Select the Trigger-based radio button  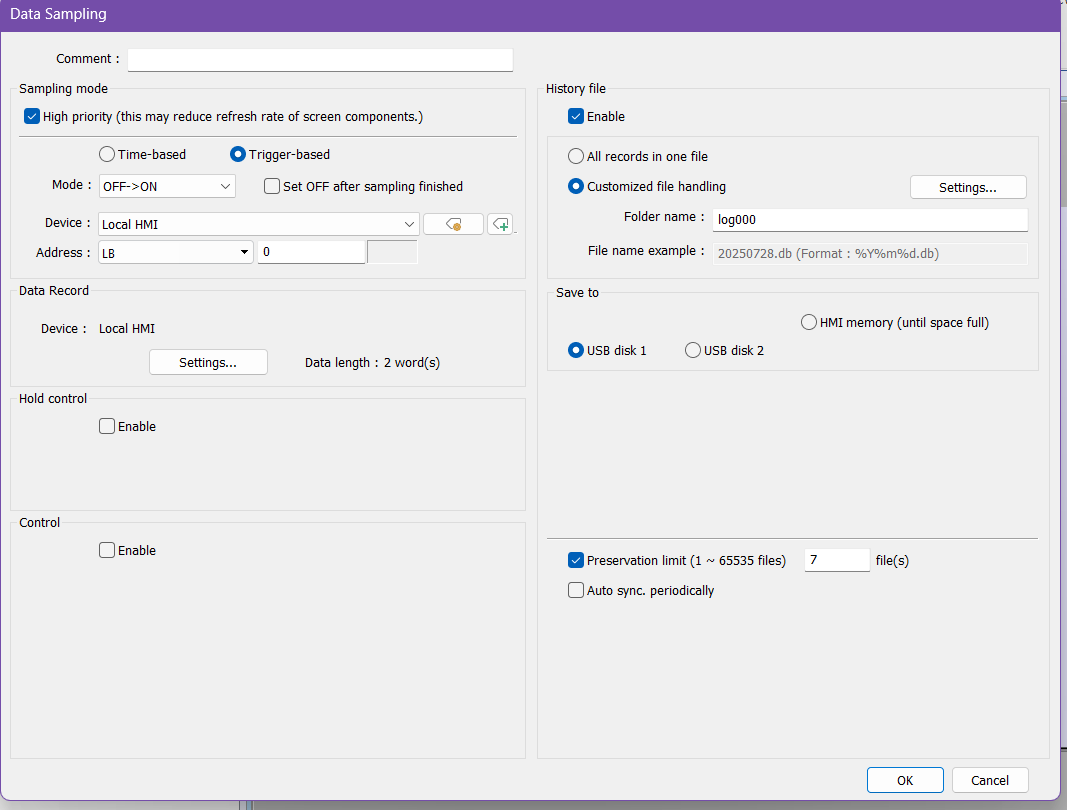tap(238, 155)
